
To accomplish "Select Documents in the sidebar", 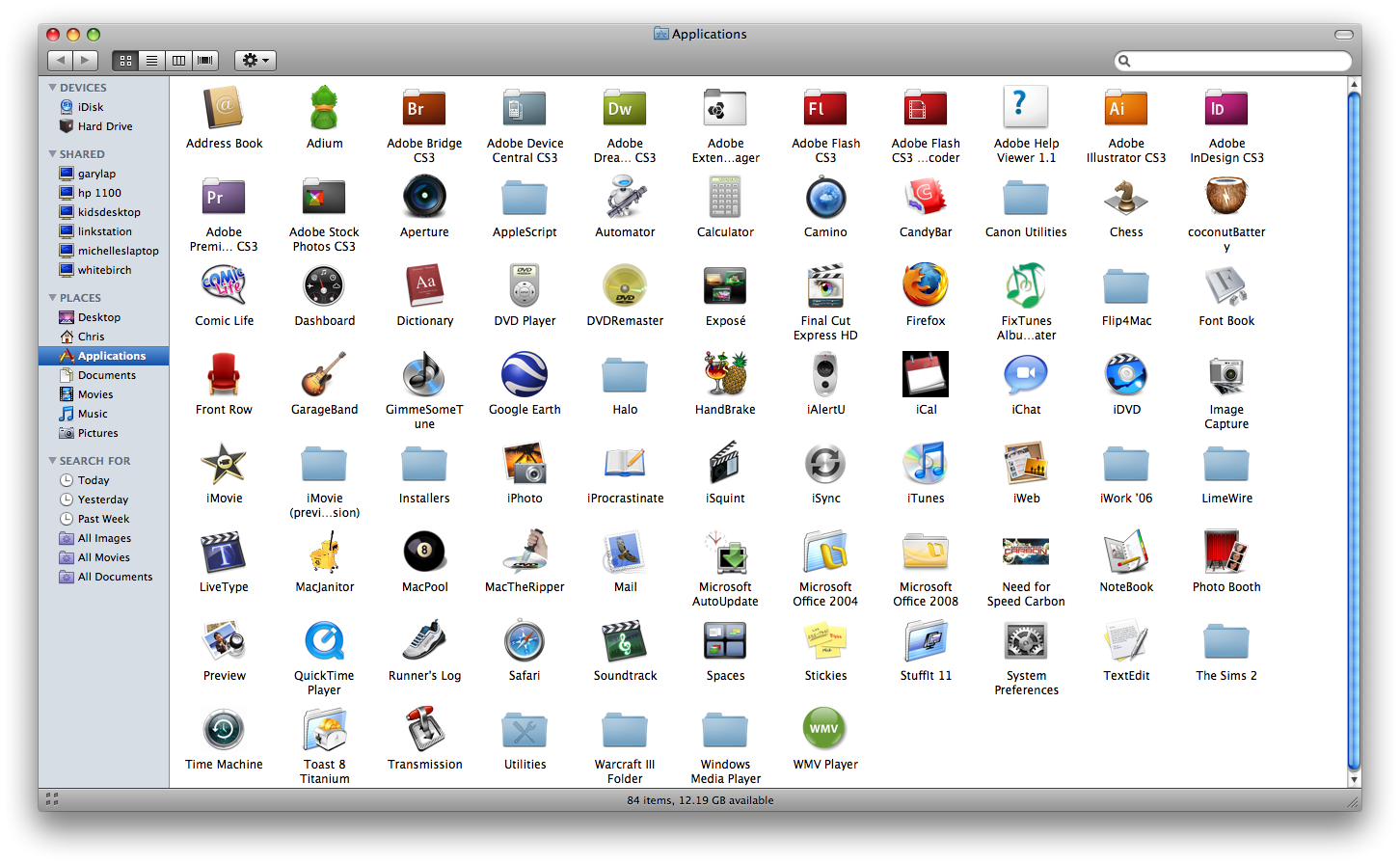I will click(104, 375).
